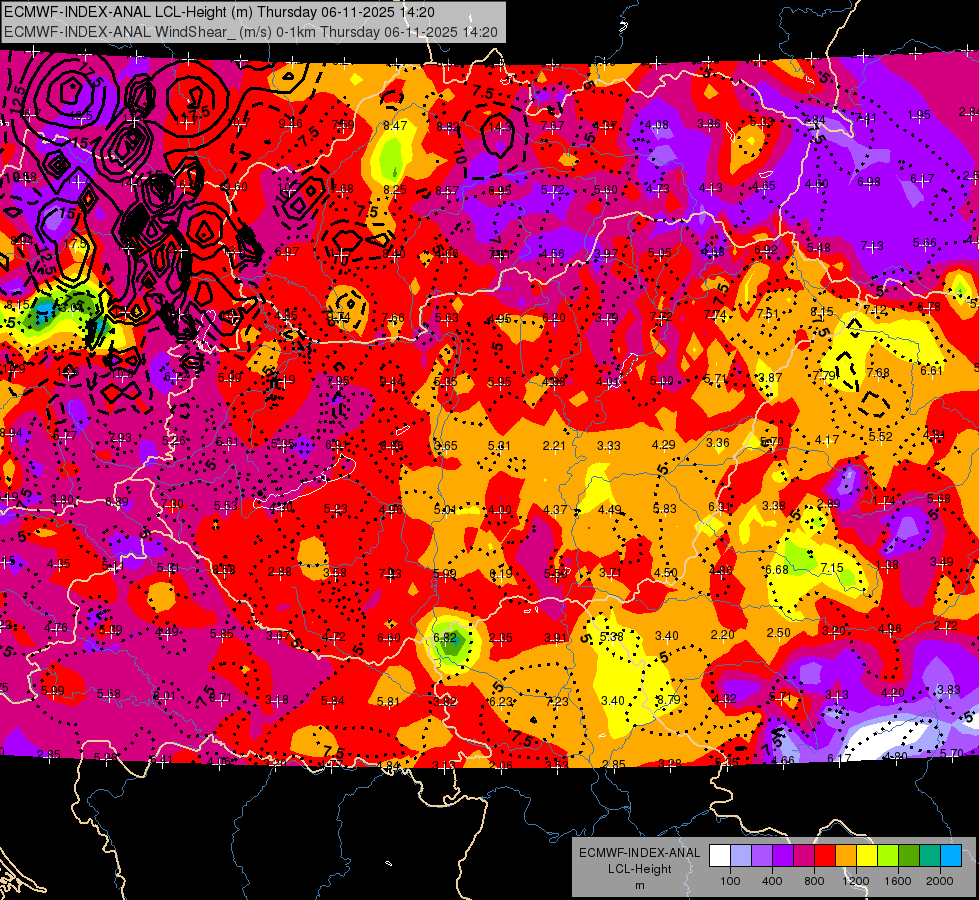Click the grid value 7.23
The image size is (979, 900).
(557, 701)
